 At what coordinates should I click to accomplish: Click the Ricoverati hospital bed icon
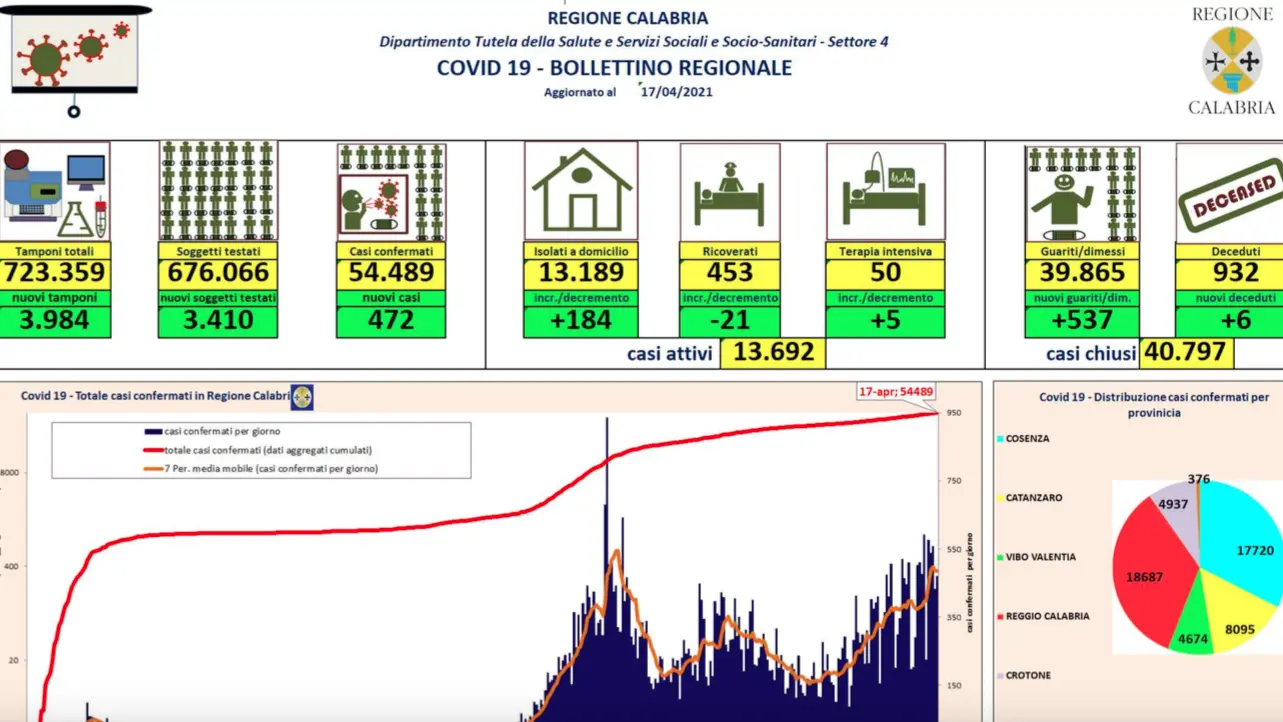click(x=730, y=191)
